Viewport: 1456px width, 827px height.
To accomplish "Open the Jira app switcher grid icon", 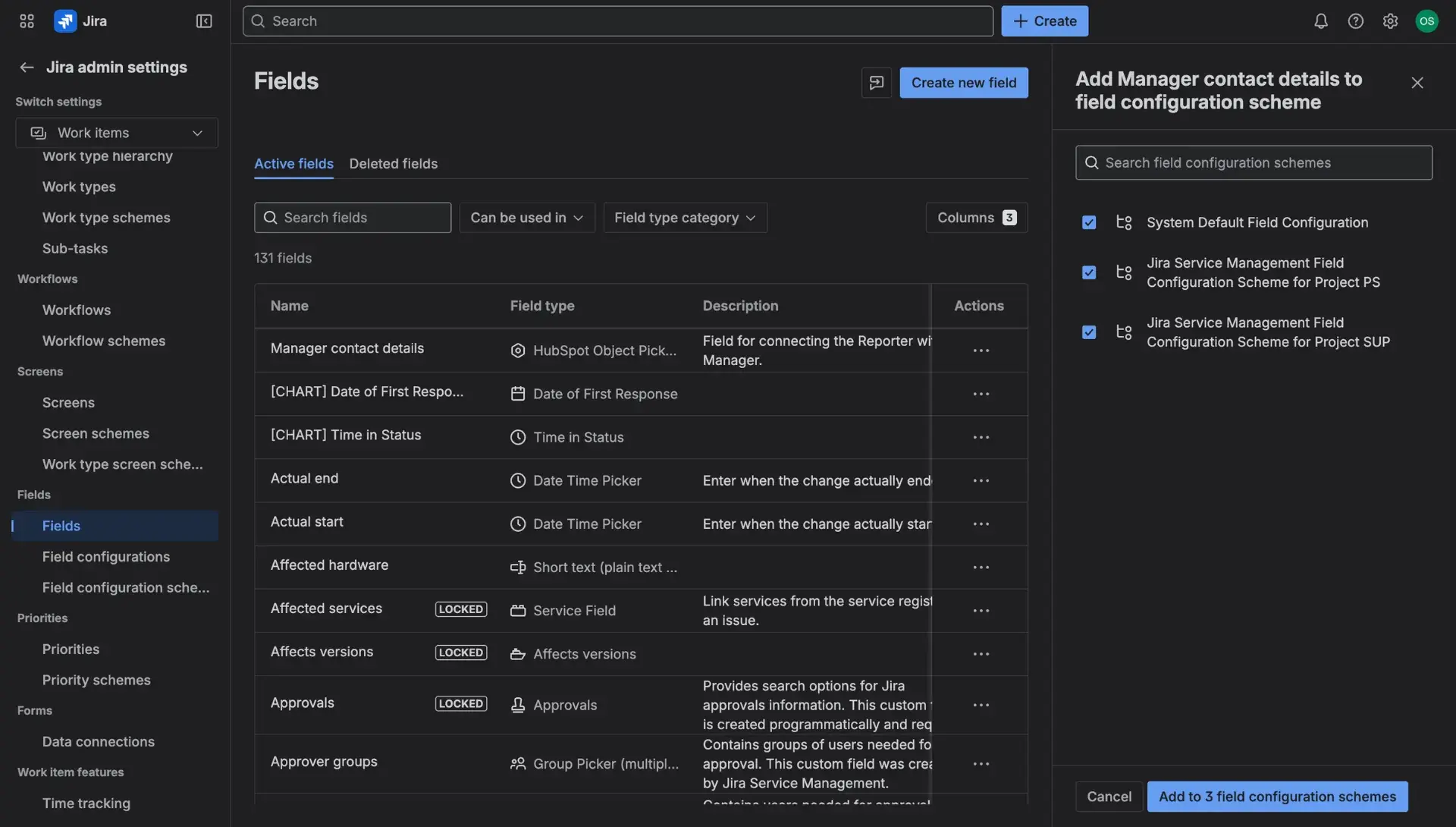I will tap(26, 20).
